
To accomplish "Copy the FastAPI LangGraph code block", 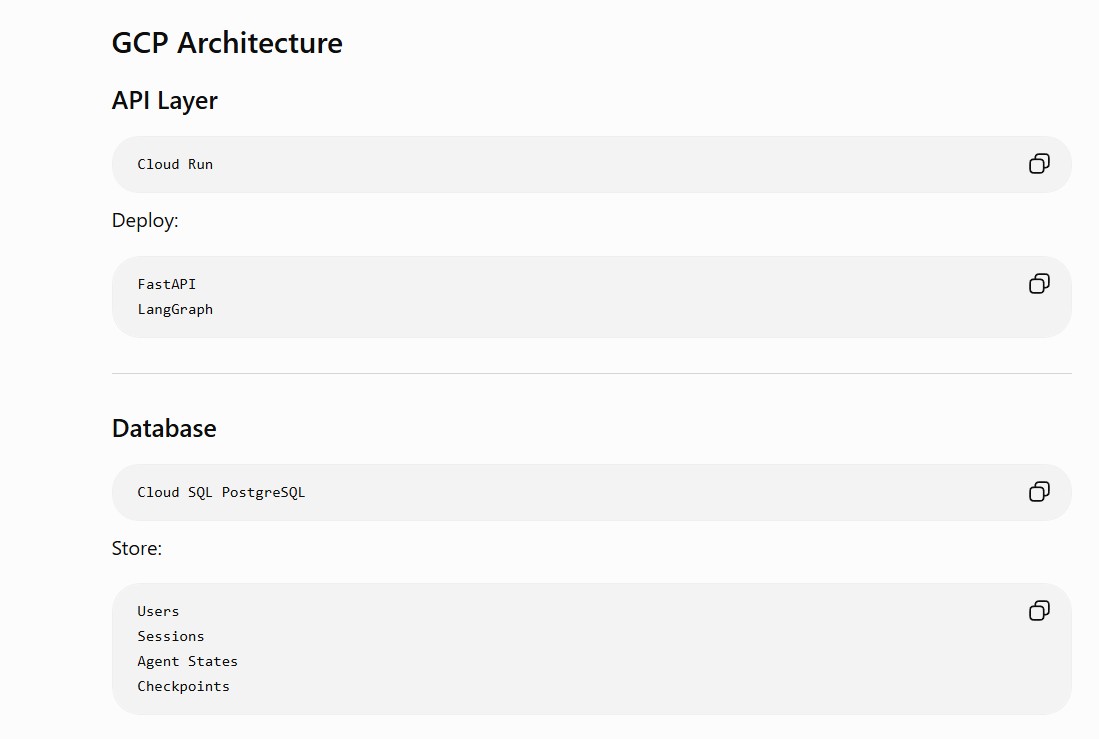I will [x=1039, y=284].
